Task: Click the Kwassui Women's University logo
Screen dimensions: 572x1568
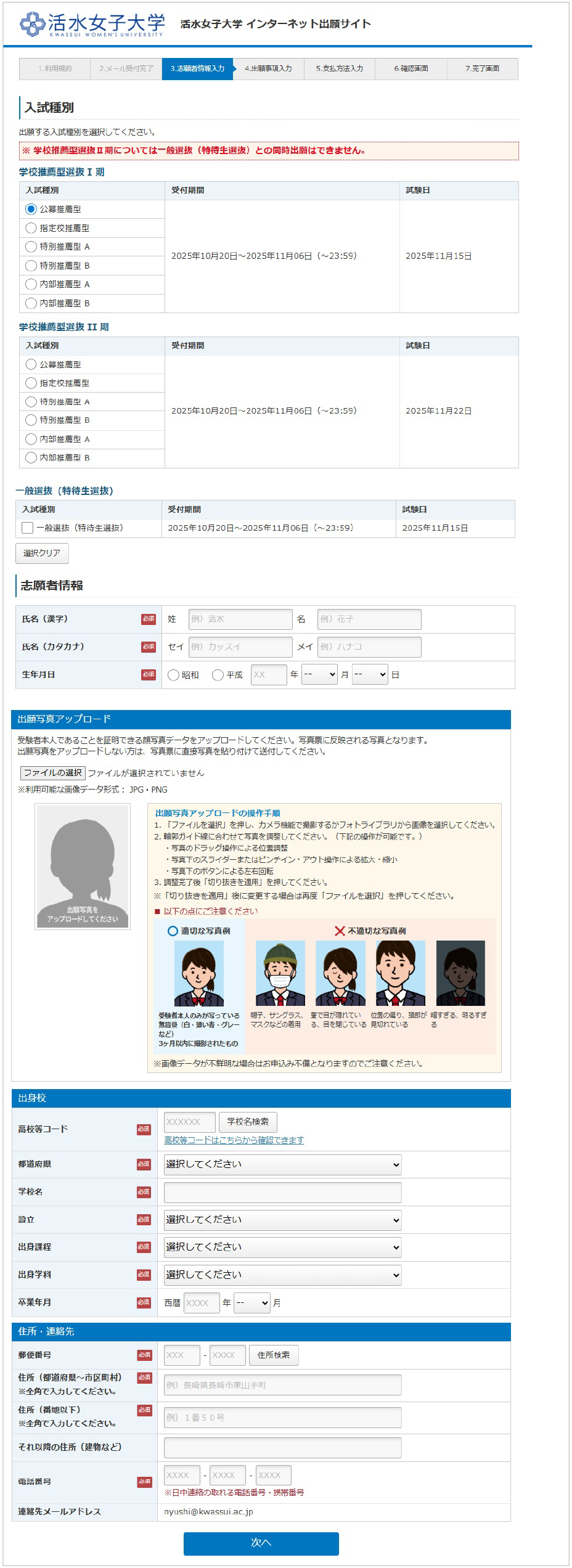Action: coord(92,24)
